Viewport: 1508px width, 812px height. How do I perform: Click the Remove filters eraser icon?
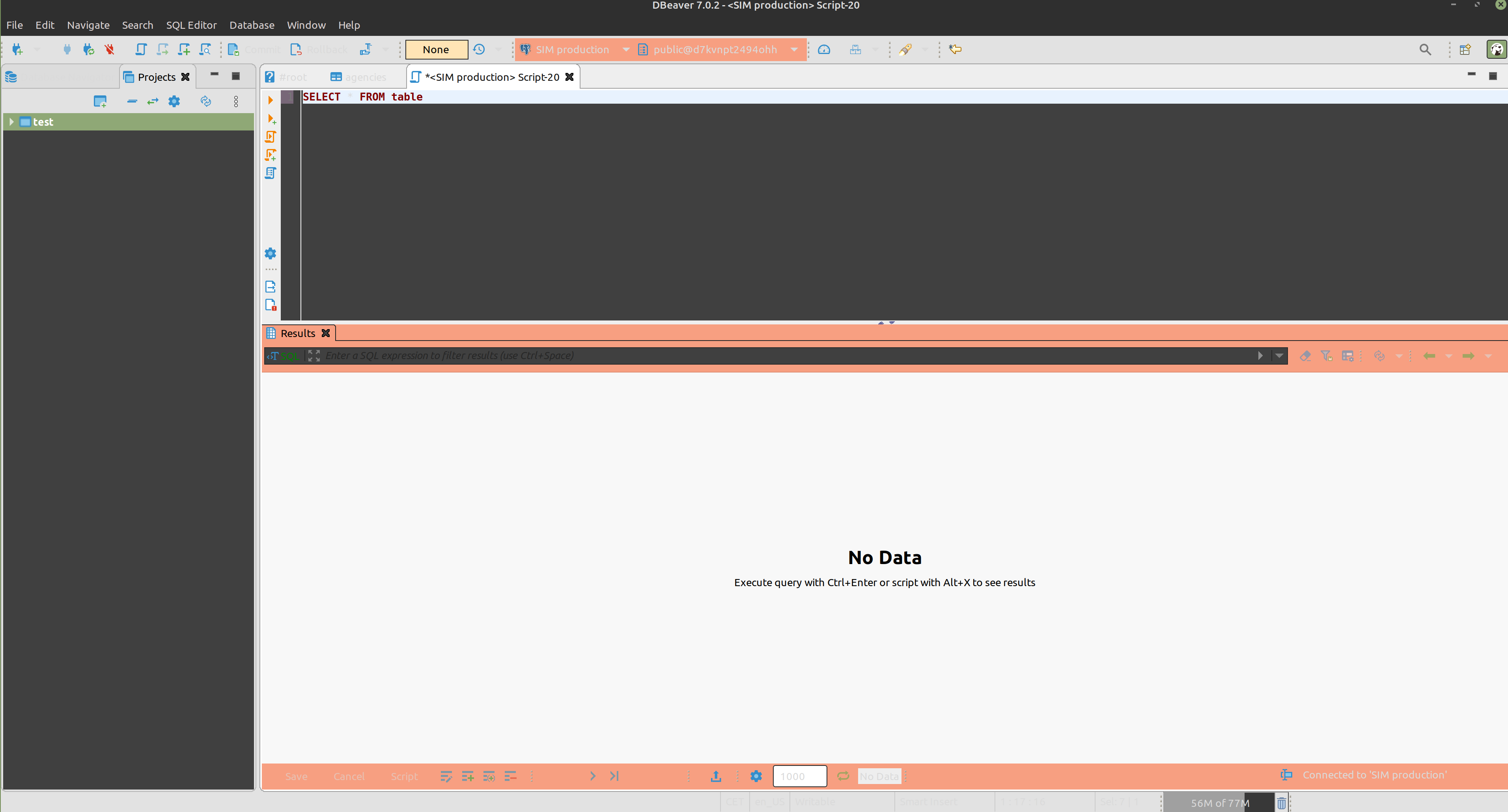(1305, 356)
